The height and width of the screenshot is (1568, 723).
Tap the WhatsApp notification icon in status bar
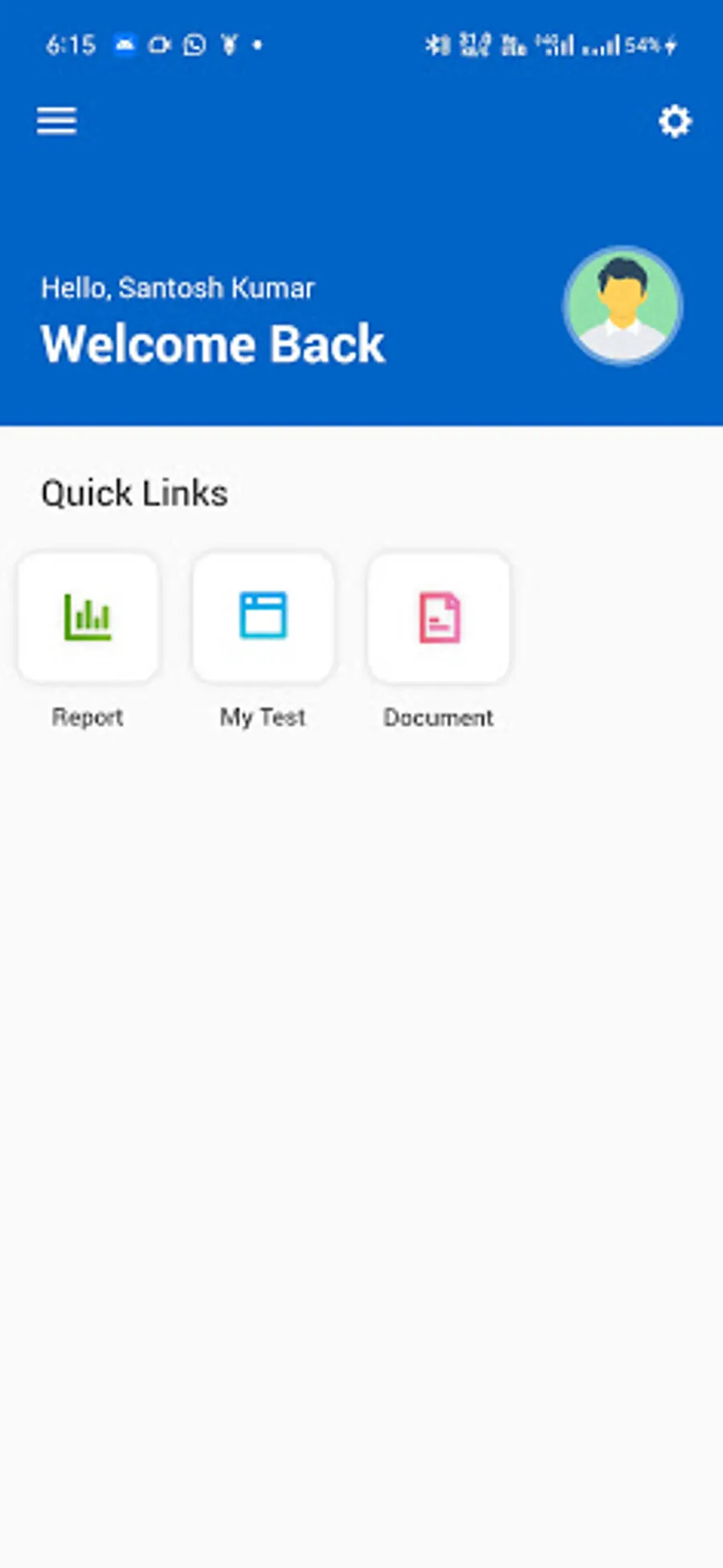coord(194,45)
